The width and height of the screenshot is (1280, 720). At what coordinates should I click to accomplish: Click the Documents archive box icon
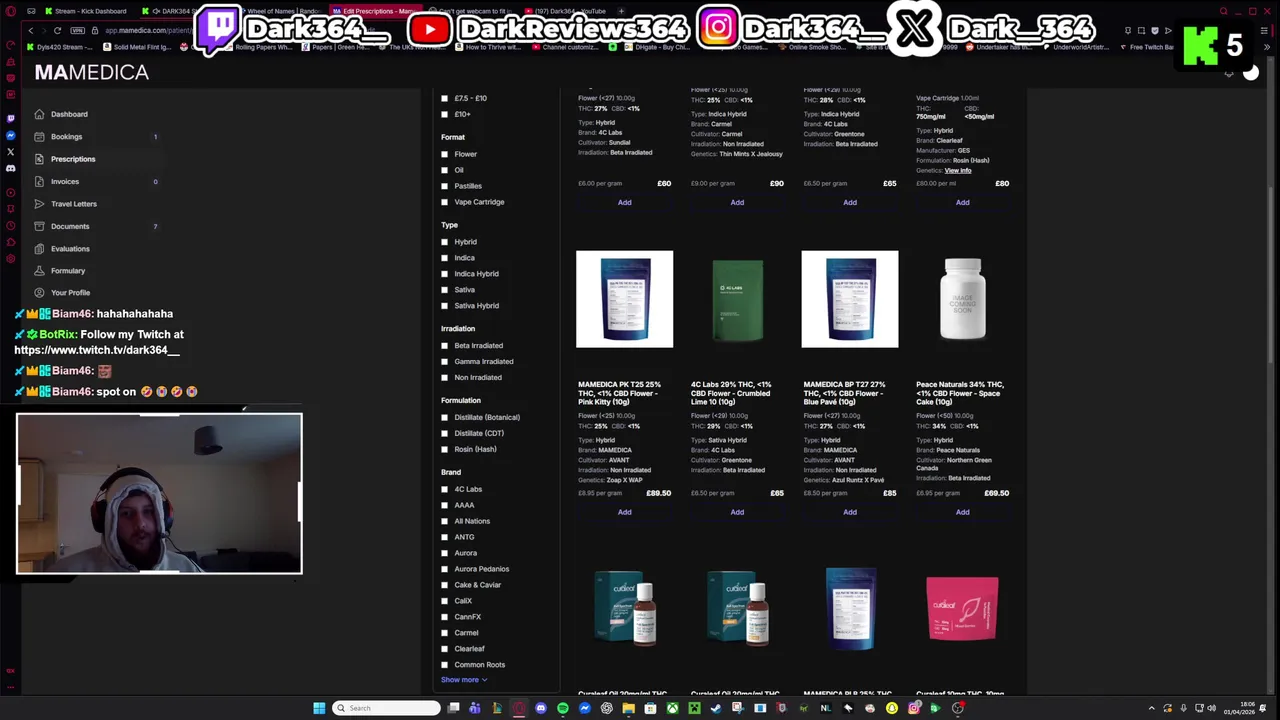tap(39, 226)
